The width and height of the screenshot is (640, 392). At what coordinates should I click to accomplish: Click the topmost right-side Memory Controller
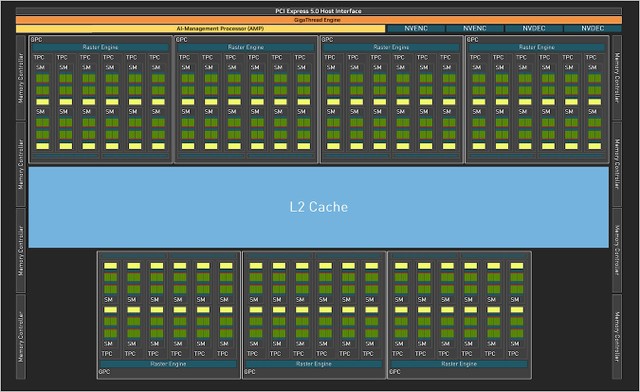[617, 78]
